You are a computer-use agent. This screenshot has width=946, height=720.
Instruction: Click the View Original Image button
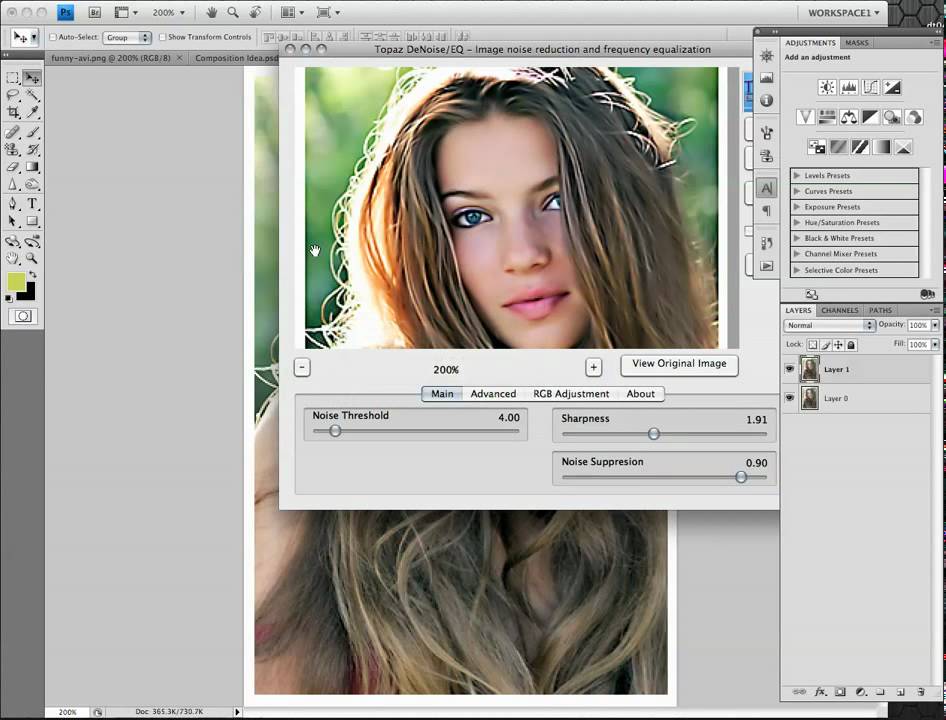pyautogui.click(x=679, y=364)
